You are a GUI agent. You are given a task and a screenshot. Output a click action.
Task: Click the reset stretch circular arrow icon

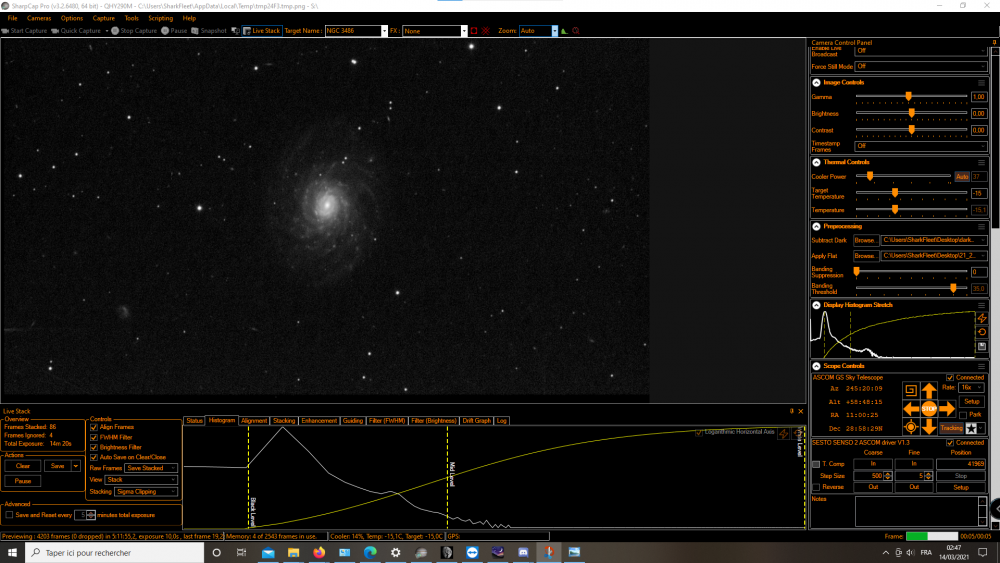pos(982,332)
